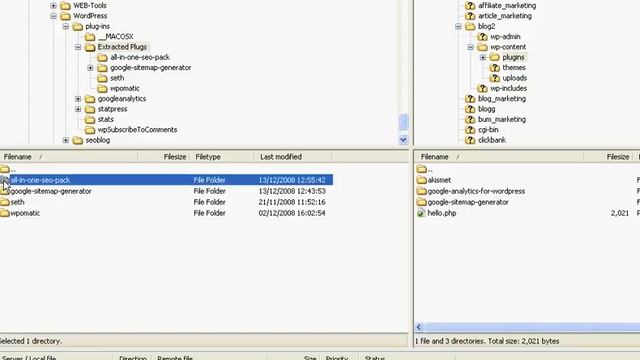Click the hello.php file icon
This screenshot has width=640, height=360.
click(x=421, y=213)
